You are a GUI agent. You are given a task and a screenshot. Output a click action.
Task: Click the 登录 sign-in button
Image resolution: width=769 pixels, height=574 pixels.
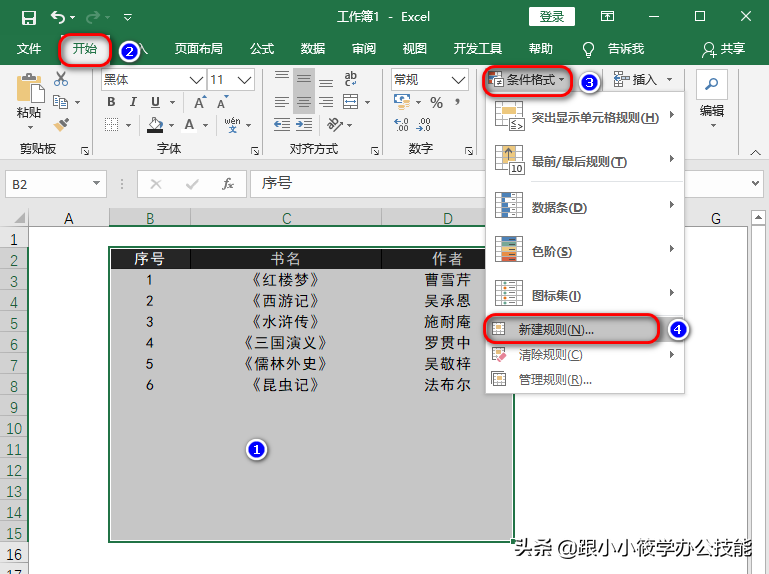(x=552, y=17)
